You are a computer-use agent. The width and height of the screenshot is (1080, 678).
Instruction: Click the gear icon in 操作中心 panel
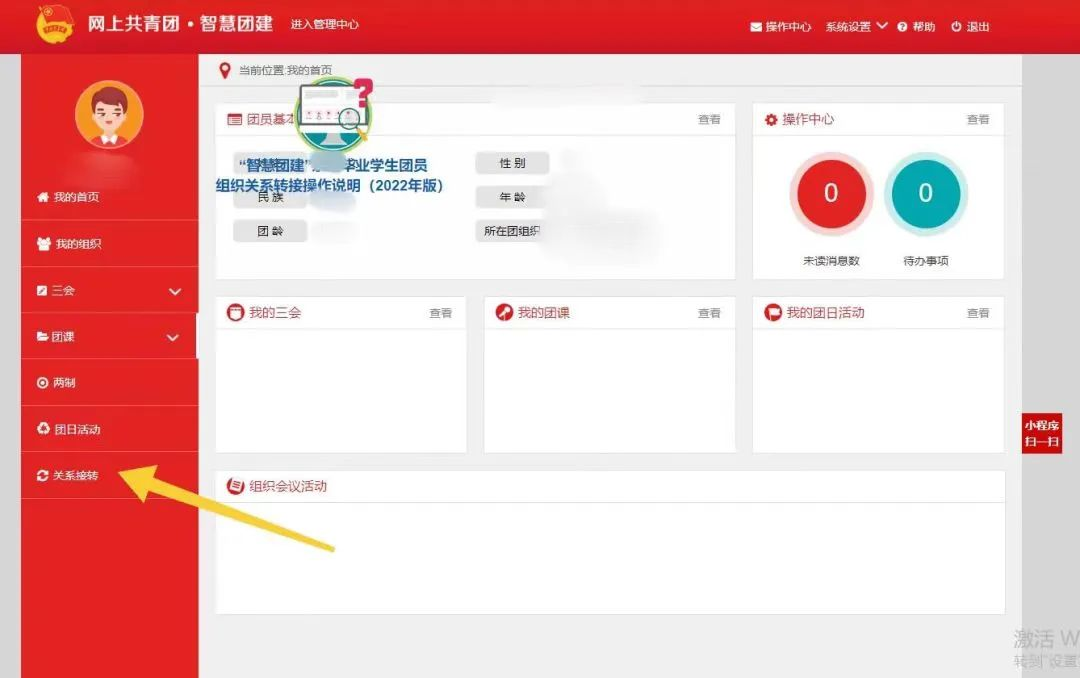point(771,120)
